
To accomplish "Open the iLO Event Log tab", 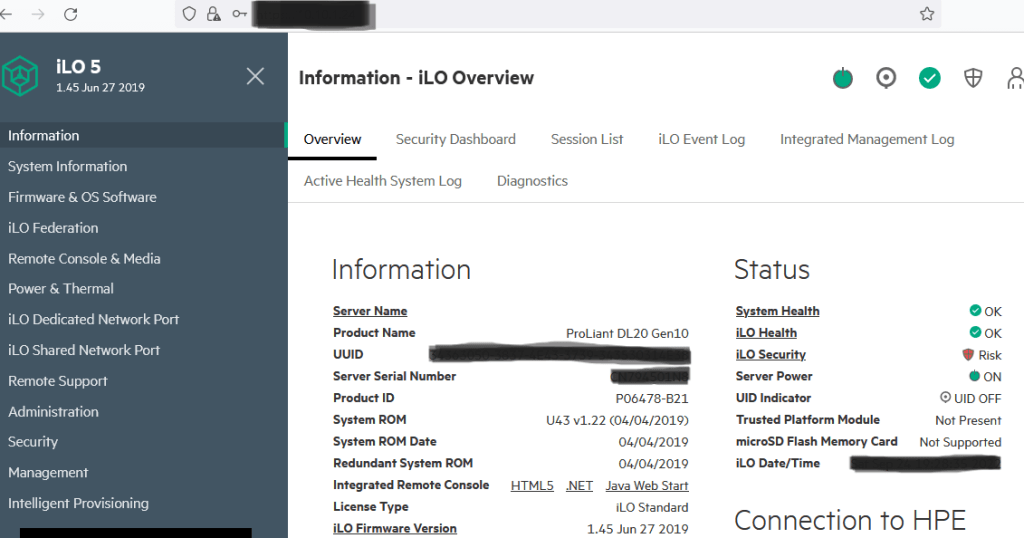I will point(701,139).
